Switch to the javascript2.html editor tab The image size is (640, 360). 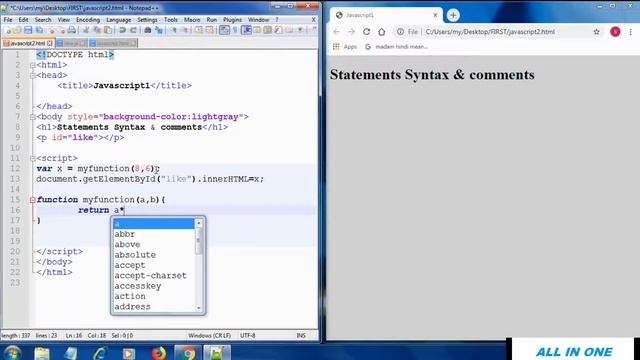(28, 43)
